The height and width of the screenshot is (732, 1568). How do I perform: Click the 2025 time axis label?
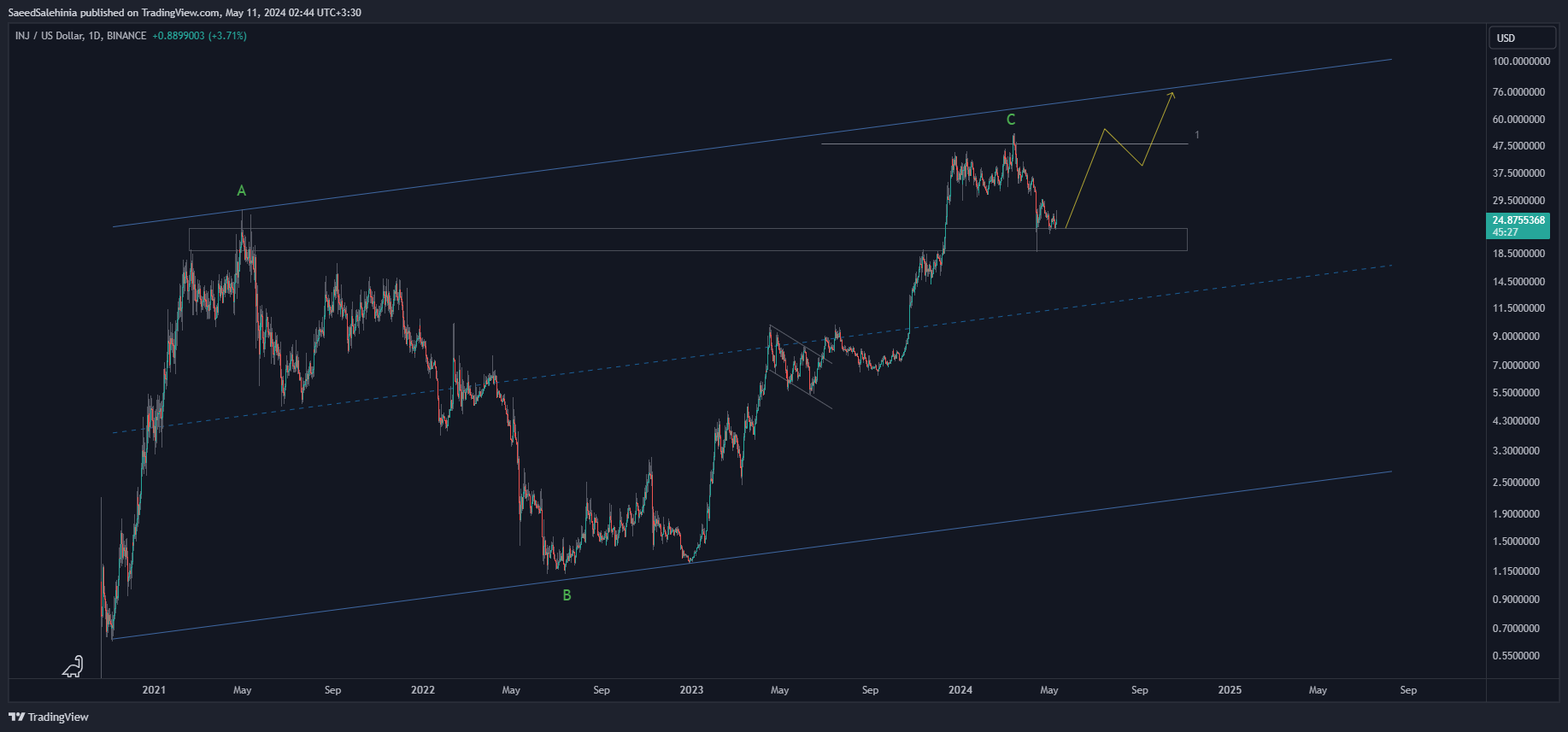point(1230,690)
